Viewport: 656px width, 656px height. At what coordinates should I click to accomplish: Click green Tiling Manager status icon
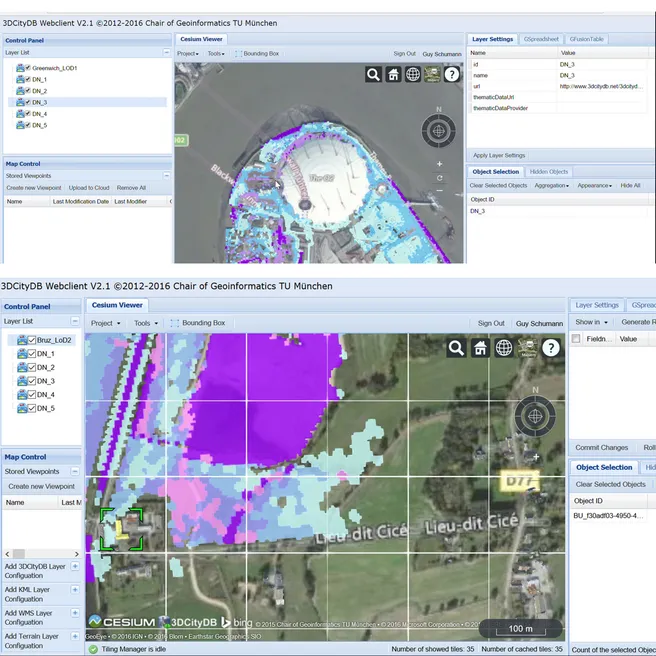coord(93,649)
